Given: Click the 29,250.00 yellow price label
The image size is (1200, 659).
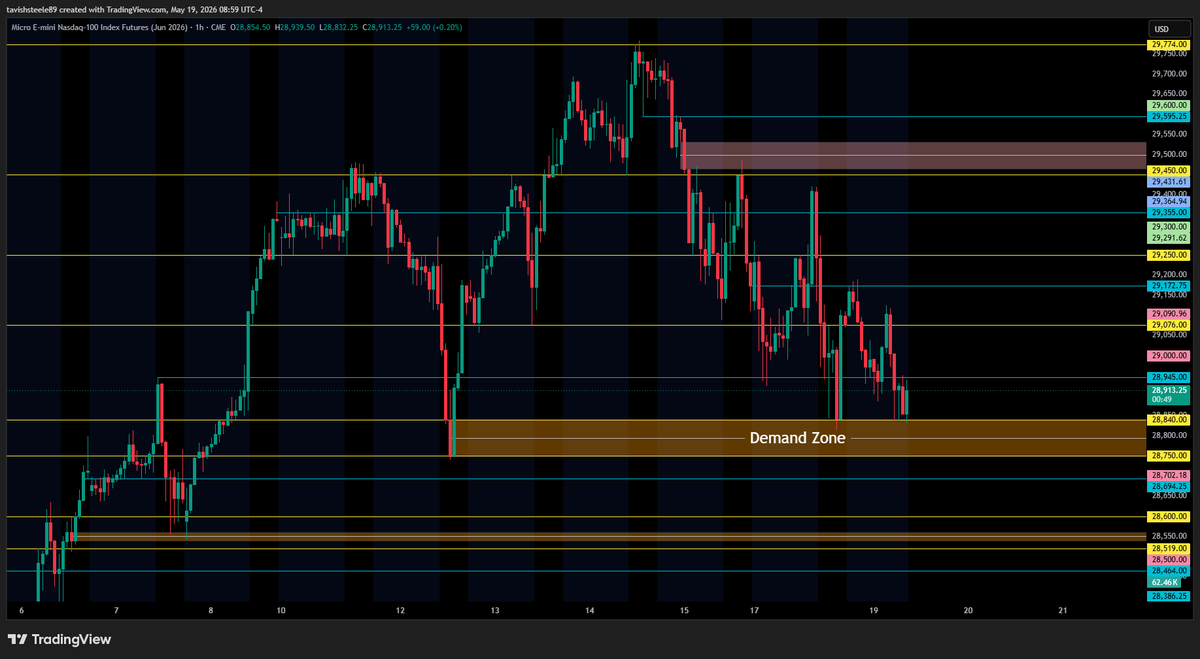Looking at the screenshot, I should (x=1168, y=255).
